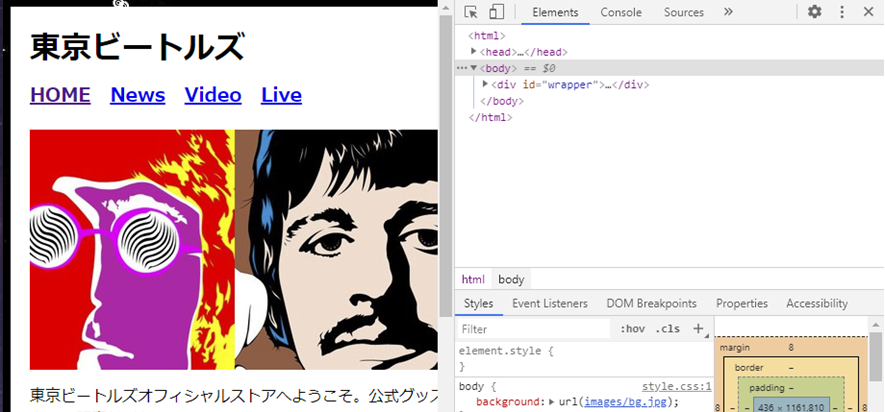Open the Video navigation link
Viewport: 885px width, 412px height.
pos(213,95)
